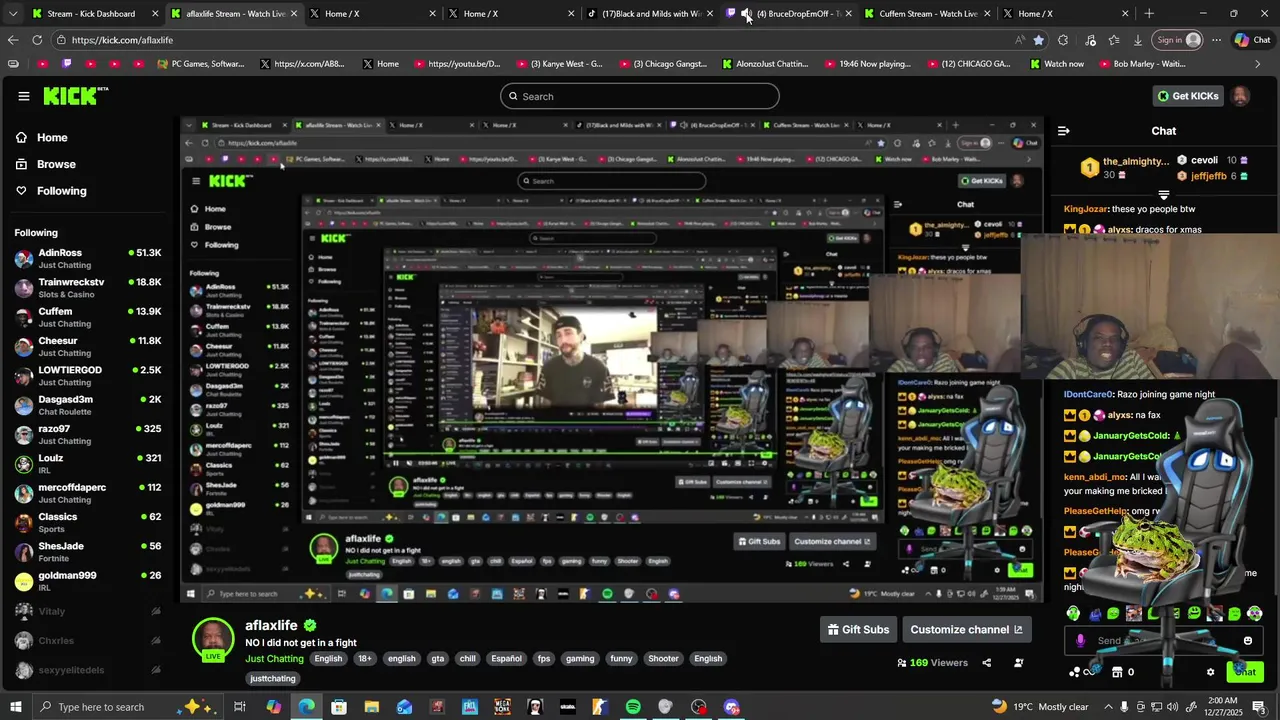Click aflaxlife streamer avatar
This screenshot has height=720, width=1280.
pos(213,640)
